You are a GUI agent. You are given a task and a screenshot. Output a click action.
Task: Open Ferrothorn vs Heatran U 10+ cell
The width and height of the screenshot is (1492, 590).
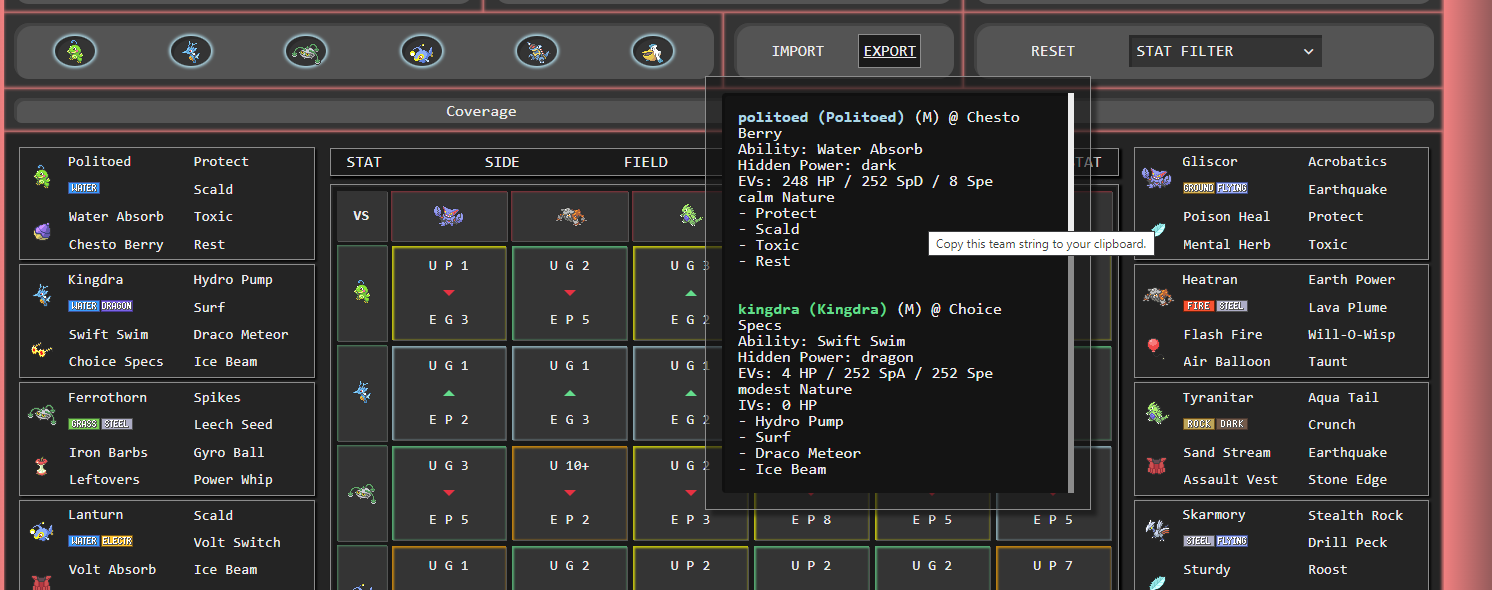pos(570,493)
